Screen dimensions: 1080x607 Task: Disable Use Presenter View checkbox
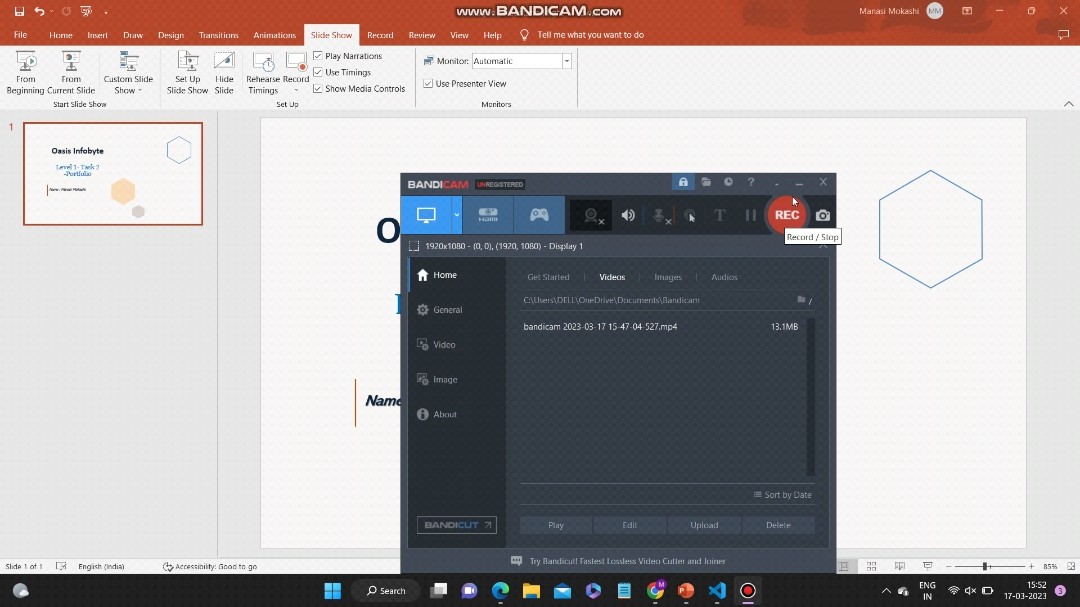click(x=428, y=84)
